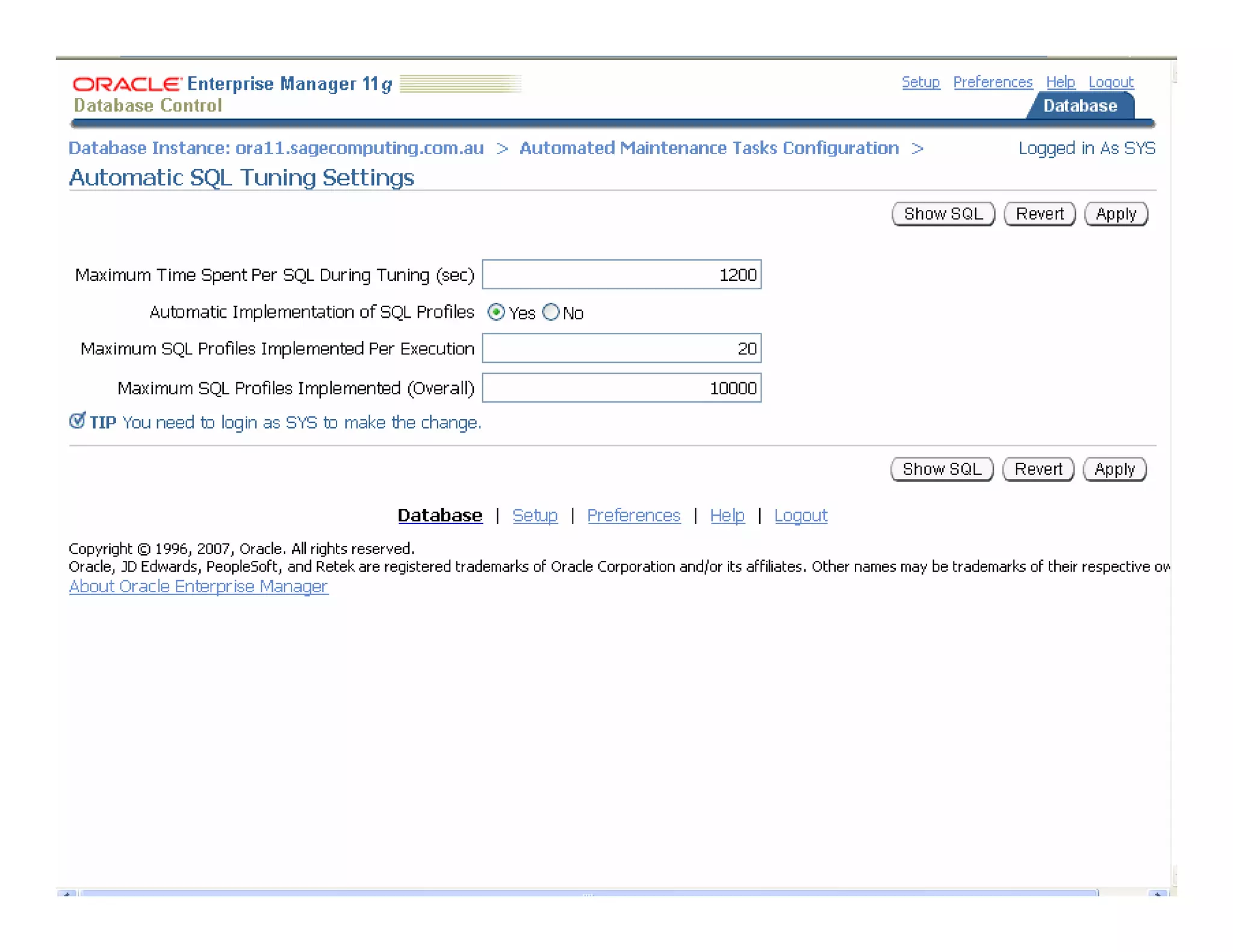Select No for automatic SQL profile implementation

pos(550,312)
